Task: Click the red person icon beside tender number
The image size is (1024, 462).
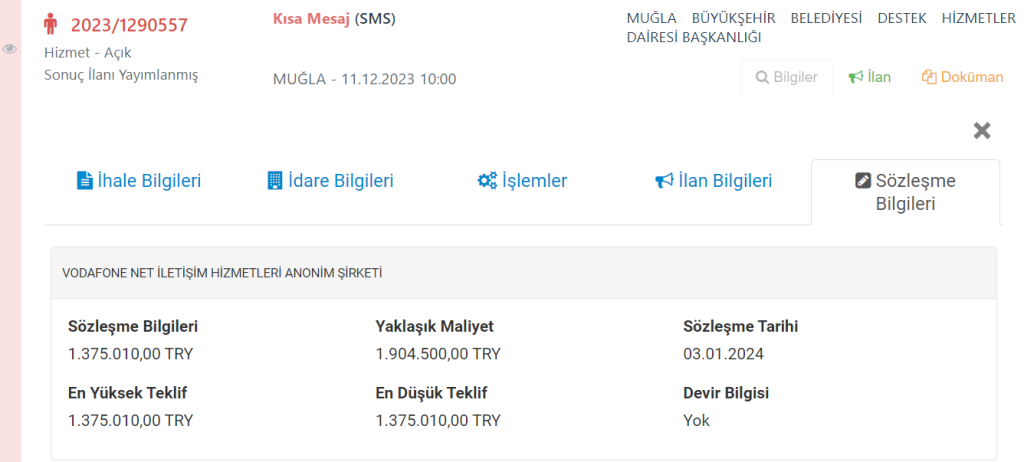Action: pyautogui.click(x=50, y=24)
